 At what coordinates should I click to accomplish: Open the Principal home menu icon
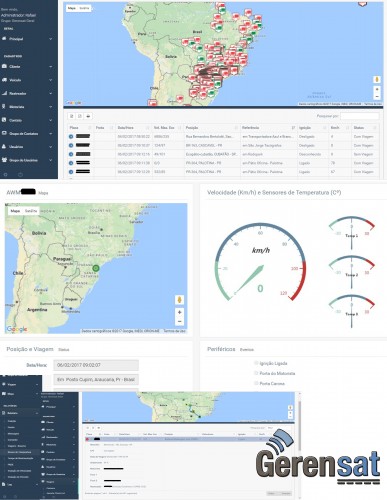pos(4,39)
